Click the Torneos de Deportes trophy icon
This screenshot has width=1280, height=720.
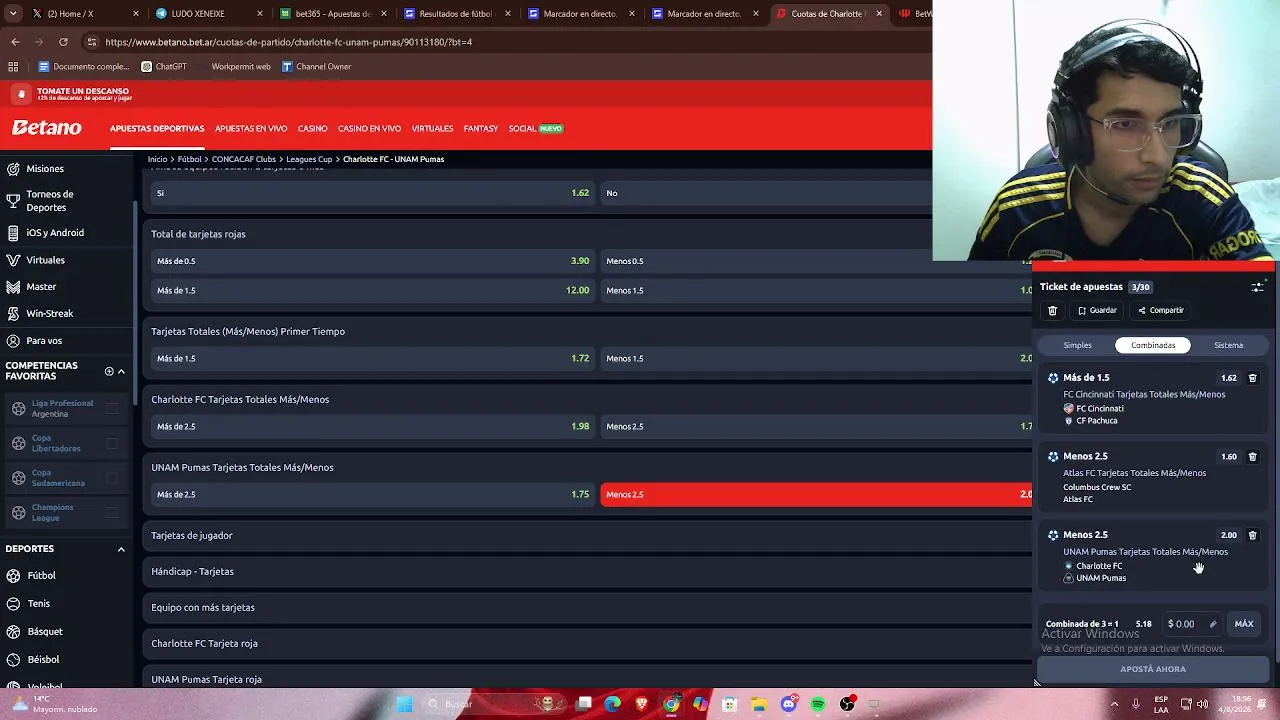tap(13, 201)
